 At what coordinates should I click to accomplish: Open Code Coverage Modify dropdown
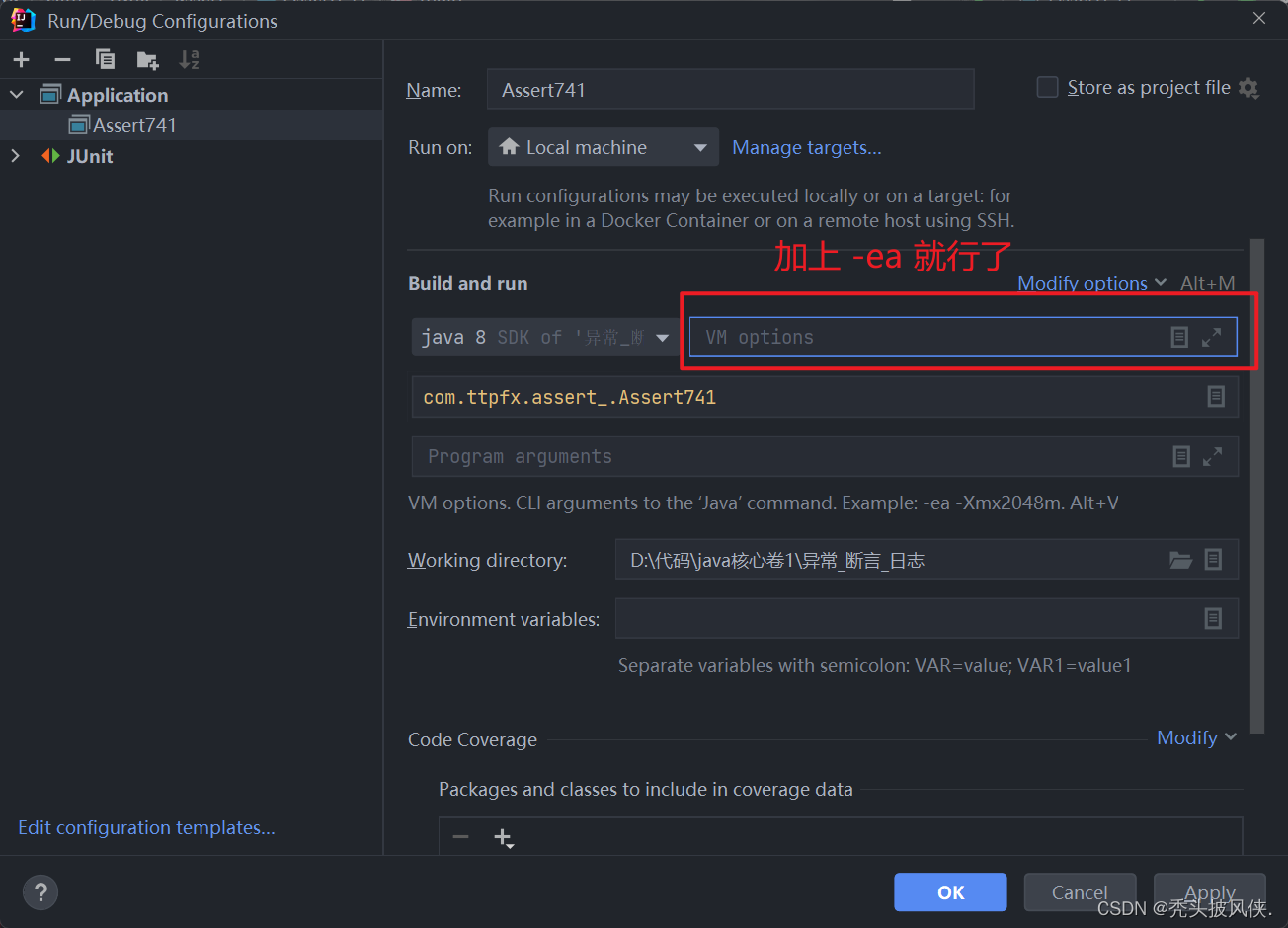[1196, 737]
